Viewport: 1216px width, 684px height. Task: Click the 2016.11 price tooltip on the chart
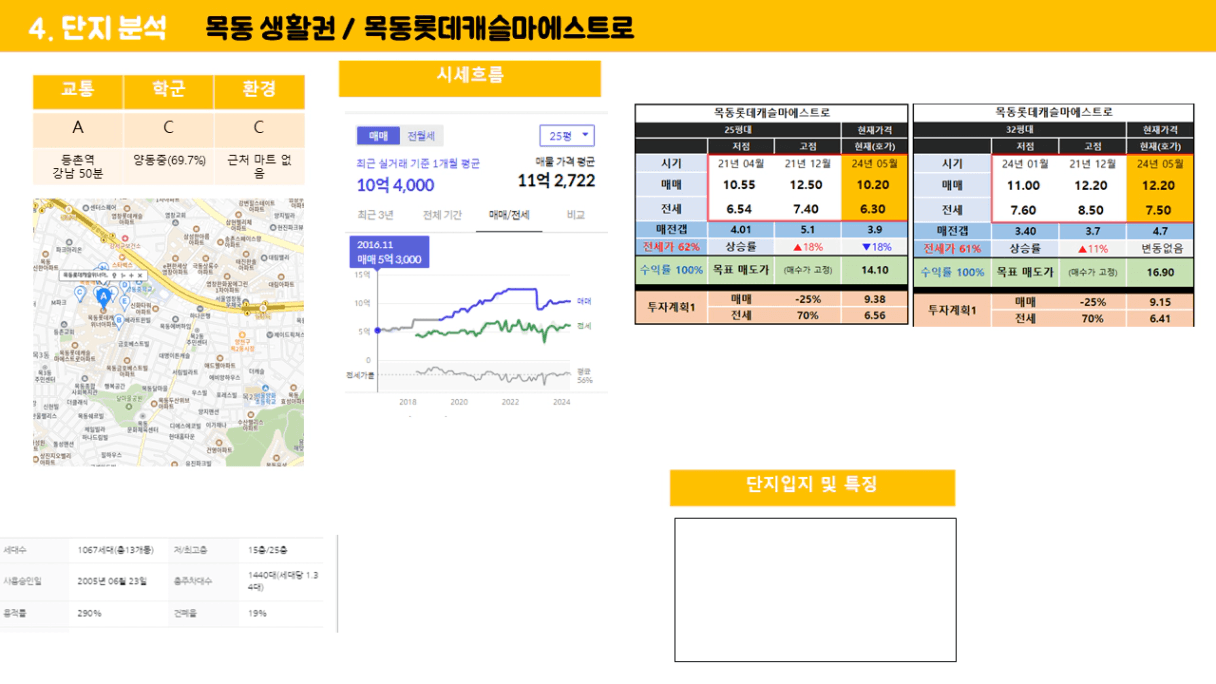point(389,252)
